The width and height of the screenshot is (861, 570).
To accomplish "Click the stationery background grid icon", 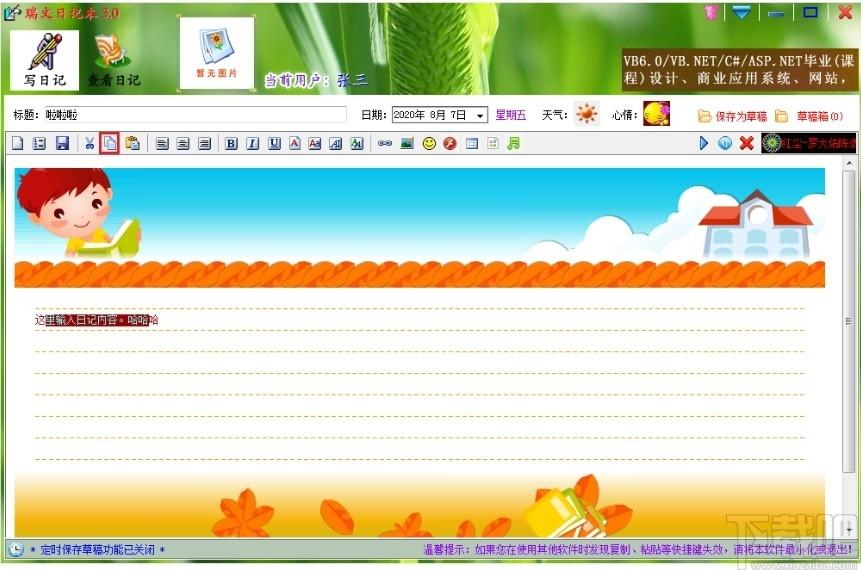I will [x=493, y=143].
